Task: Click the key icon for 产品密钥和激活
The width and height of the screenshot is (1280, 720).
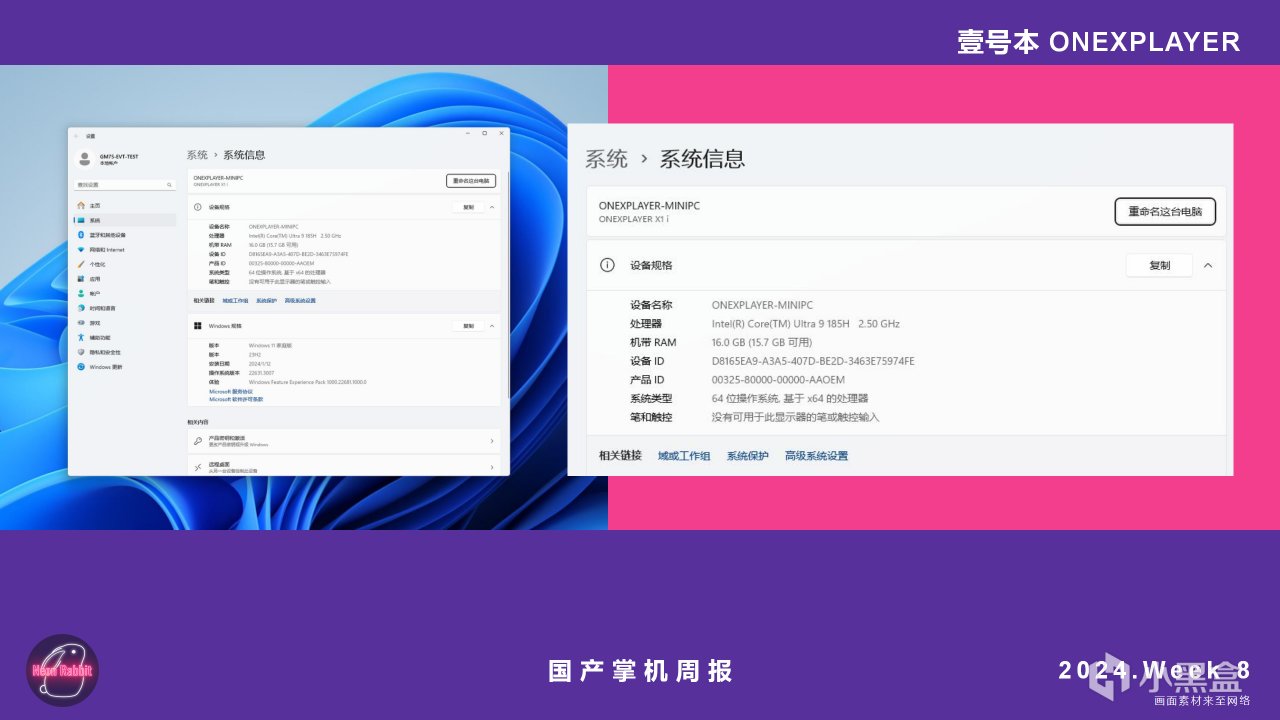Action: coord(198,441)
